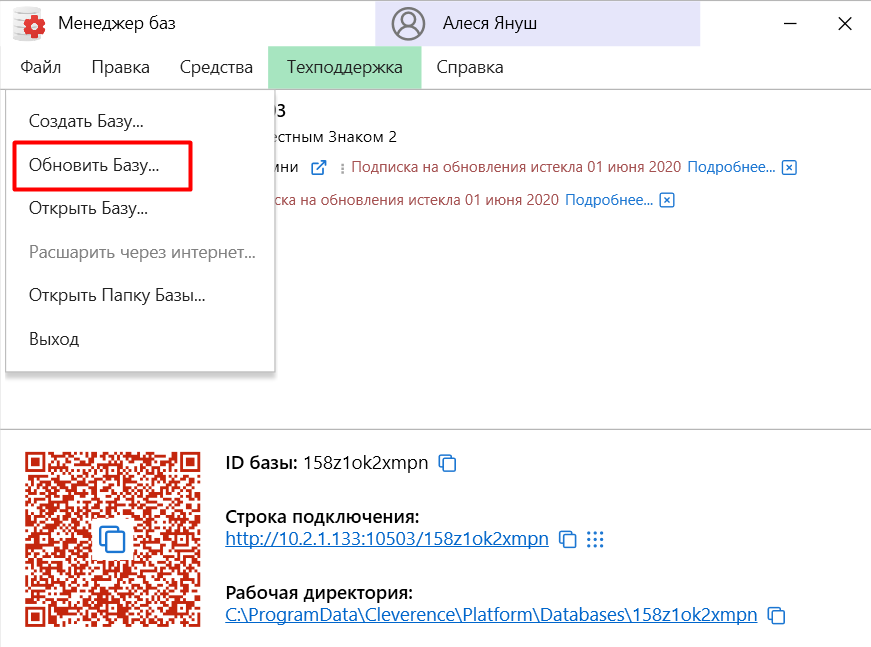This screenshot has height=647, width=871.
Task: Open the Правка menu
Action: [121, 67]
